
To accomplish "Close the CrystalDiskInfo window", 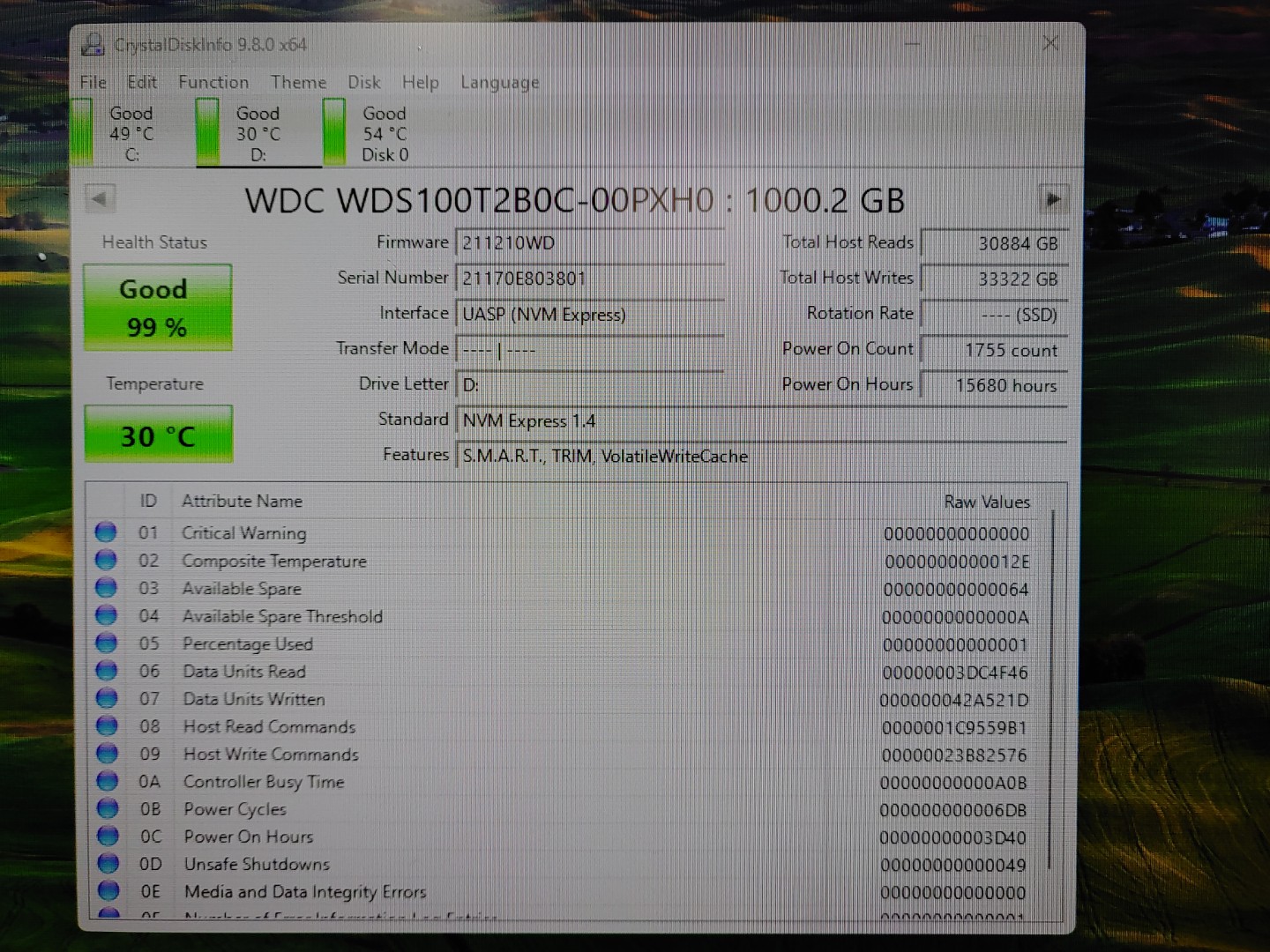I will tap(1050, 43).
